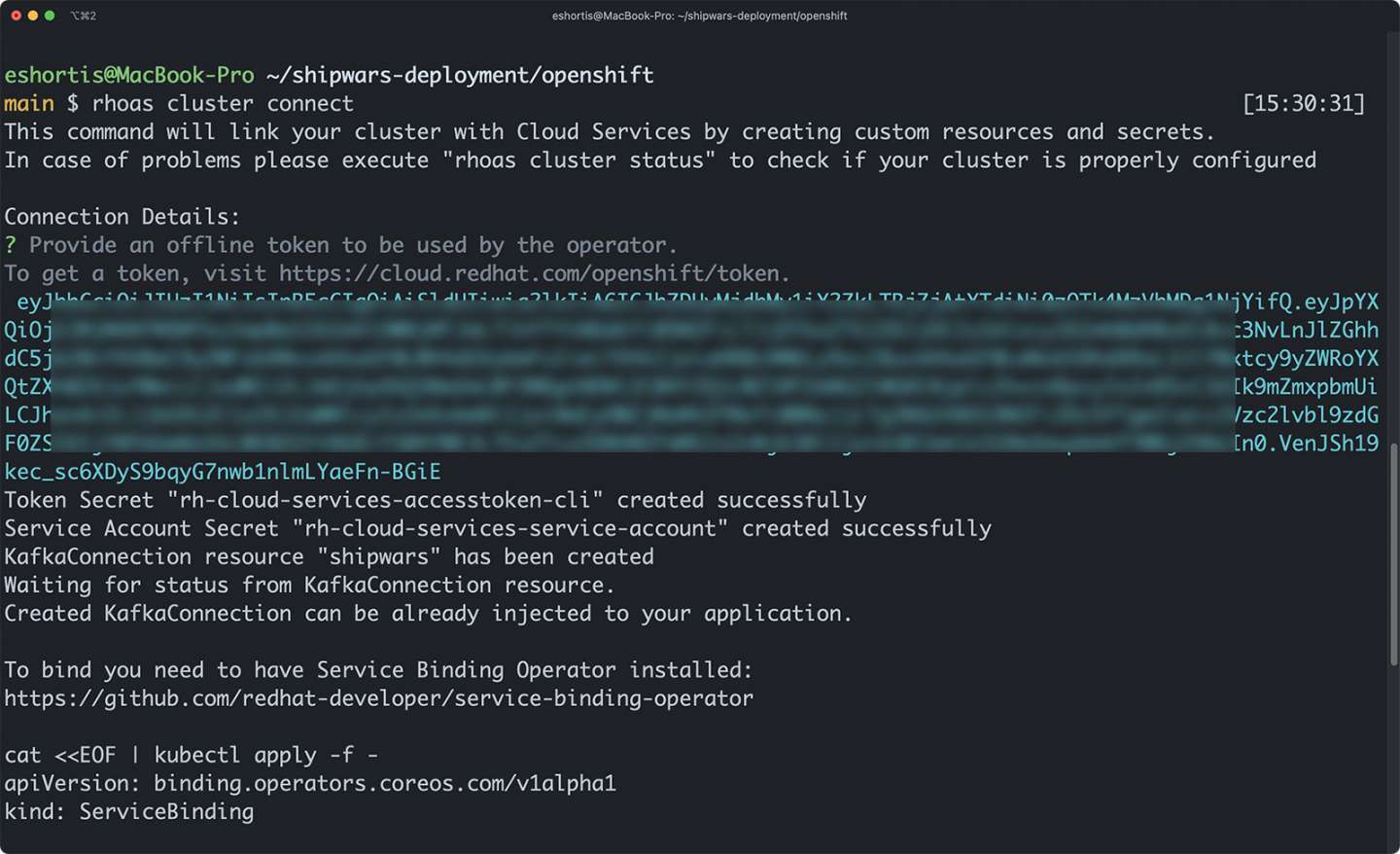Close the terminal window with red button
1400x854 pixels.
pos(16,16)
